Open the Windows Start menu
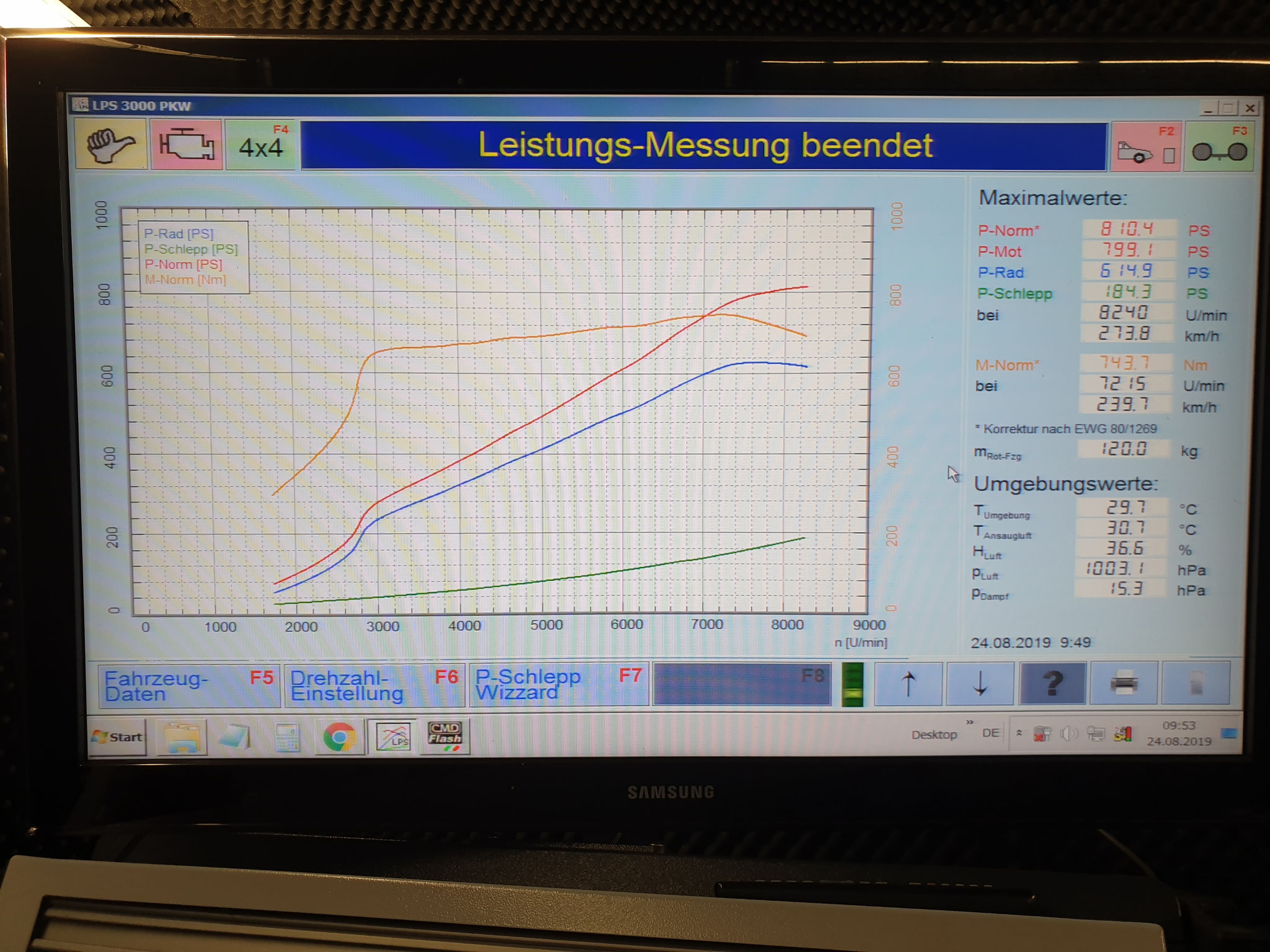 (118, 737)
